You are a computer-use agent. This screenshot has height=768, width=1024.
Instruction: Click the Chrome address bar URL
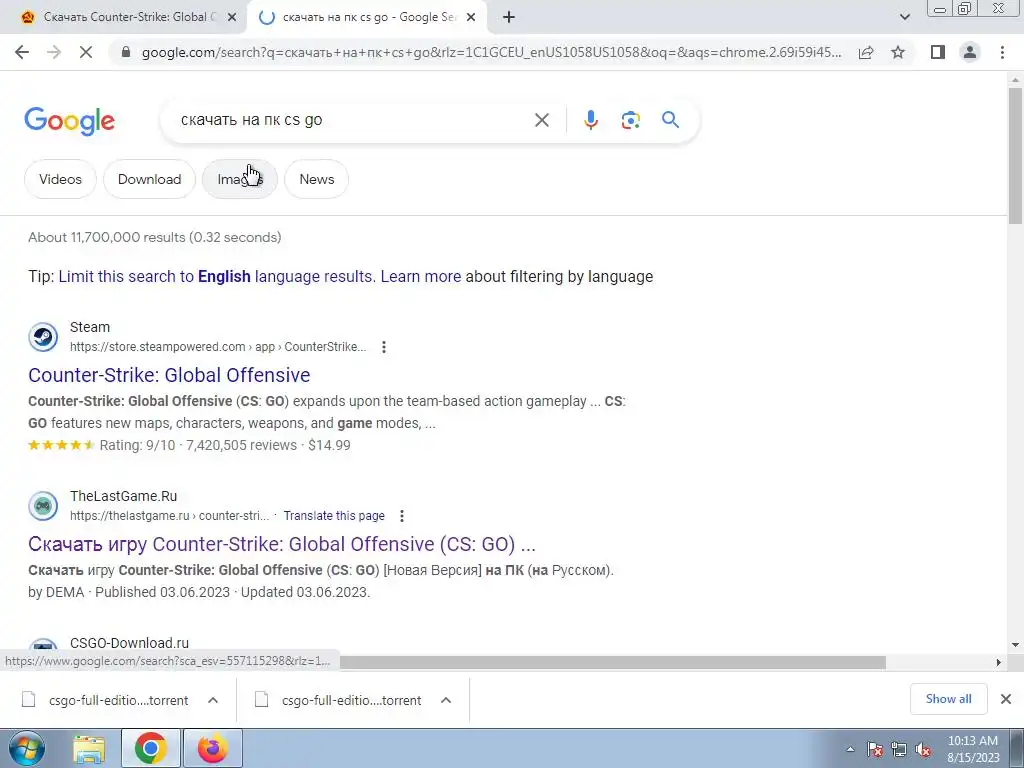491,52
